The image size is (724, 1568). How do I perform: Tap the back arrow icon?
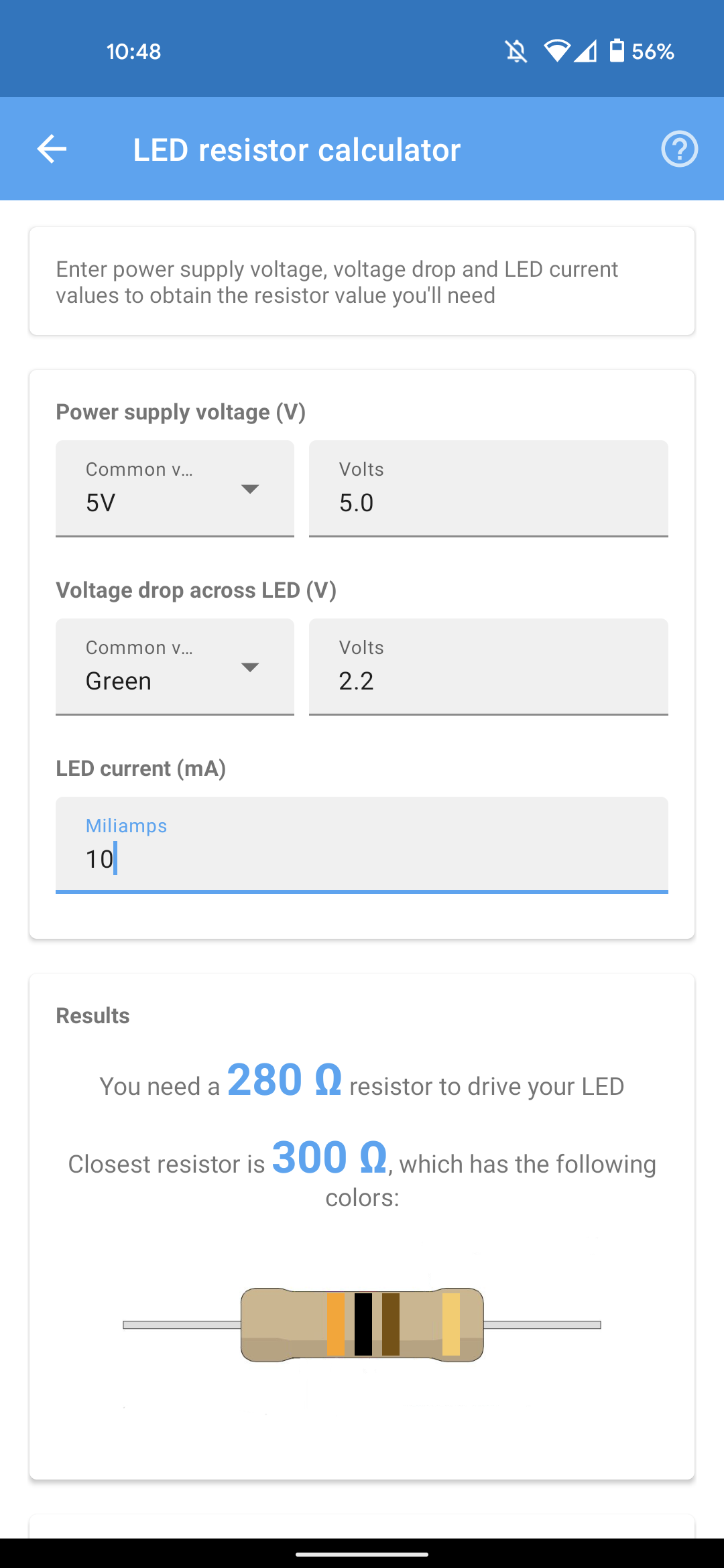tap(52, 149)
